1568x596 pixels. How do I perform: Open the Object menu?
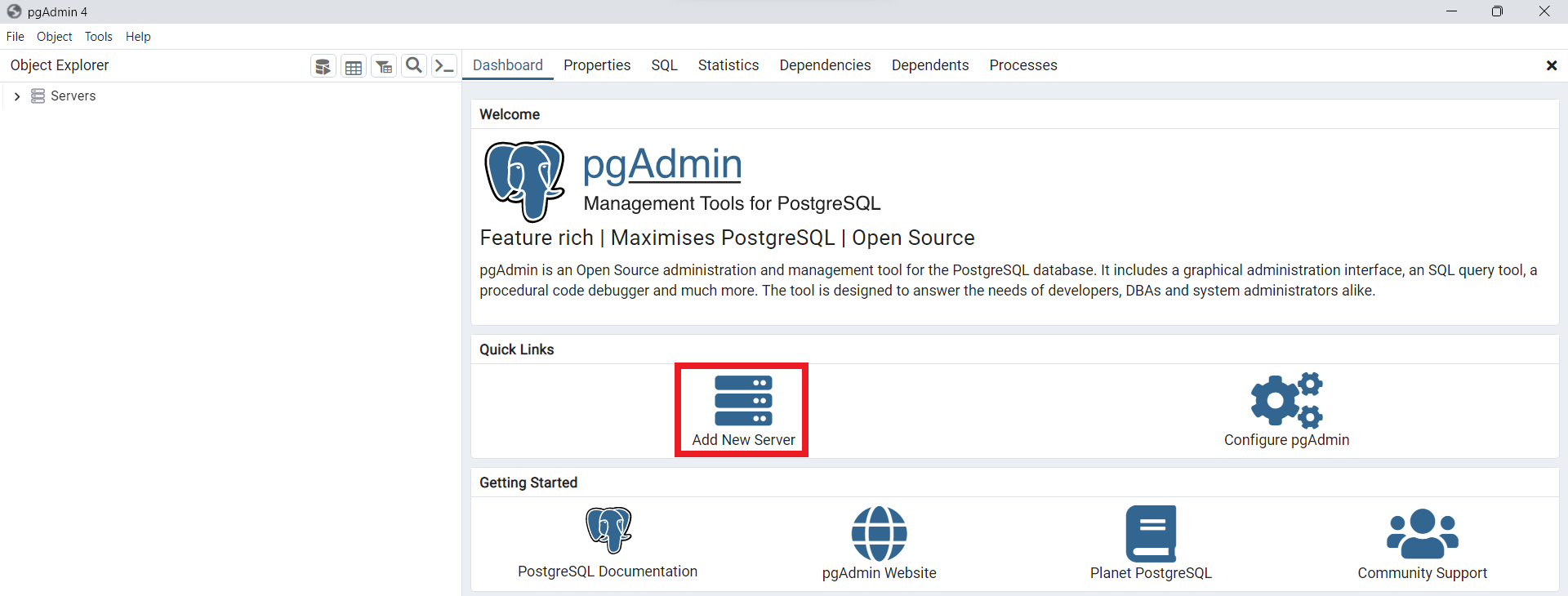(x=55, y=37)
